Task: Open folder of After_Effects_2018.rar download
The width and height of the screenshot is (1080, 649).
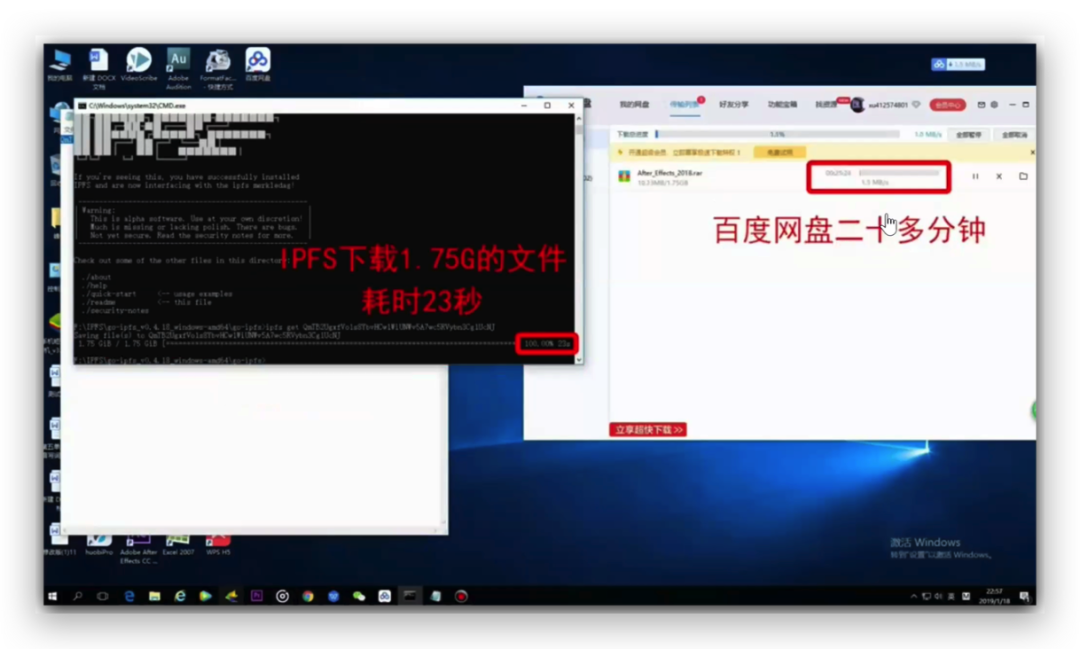Action: point(1023,176)
